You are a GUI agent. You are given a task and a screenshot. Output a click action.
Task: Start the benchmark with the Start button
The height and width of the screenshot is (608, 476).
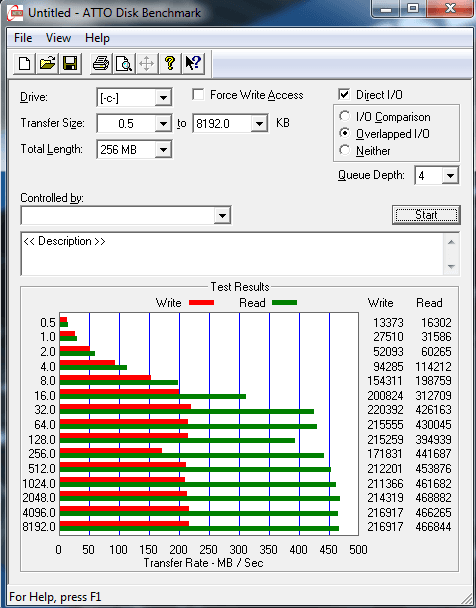(426, 215)
